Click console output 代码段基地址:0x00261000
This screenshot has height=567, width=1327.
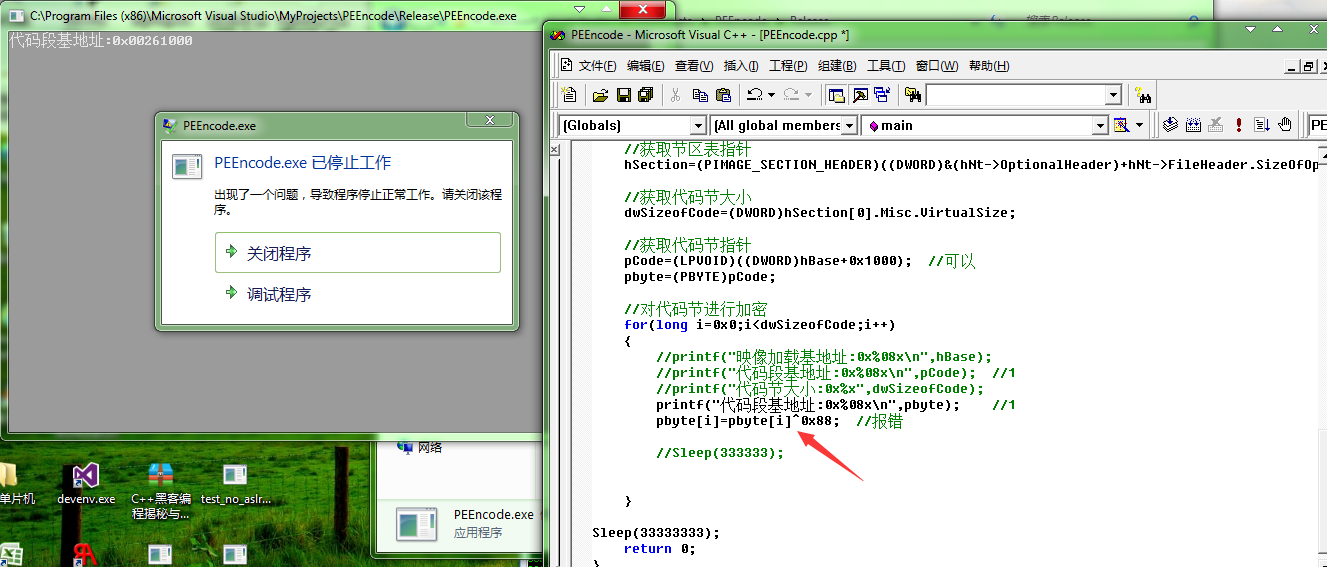pos(101,40)
